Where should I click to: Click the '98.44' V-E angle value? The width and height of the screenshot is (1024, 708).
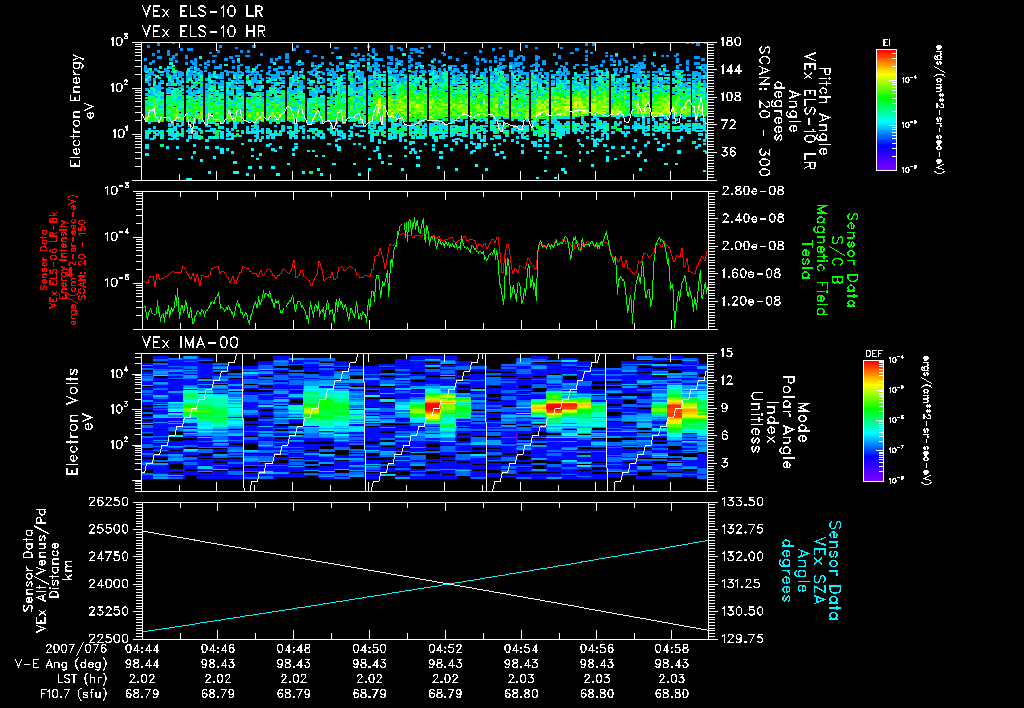pos(142,664)
